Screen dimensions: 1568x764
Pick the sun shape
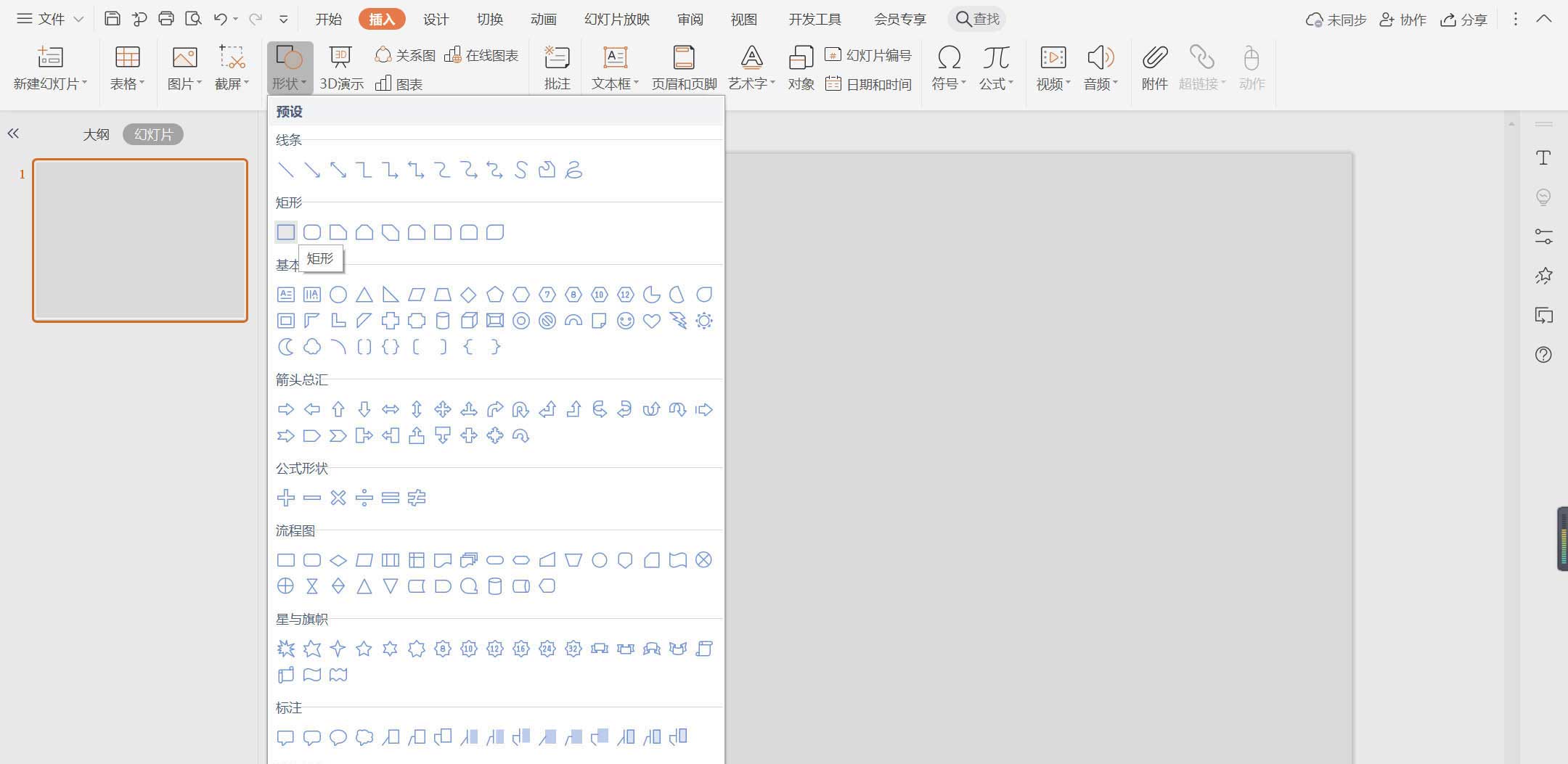point(704,321)
